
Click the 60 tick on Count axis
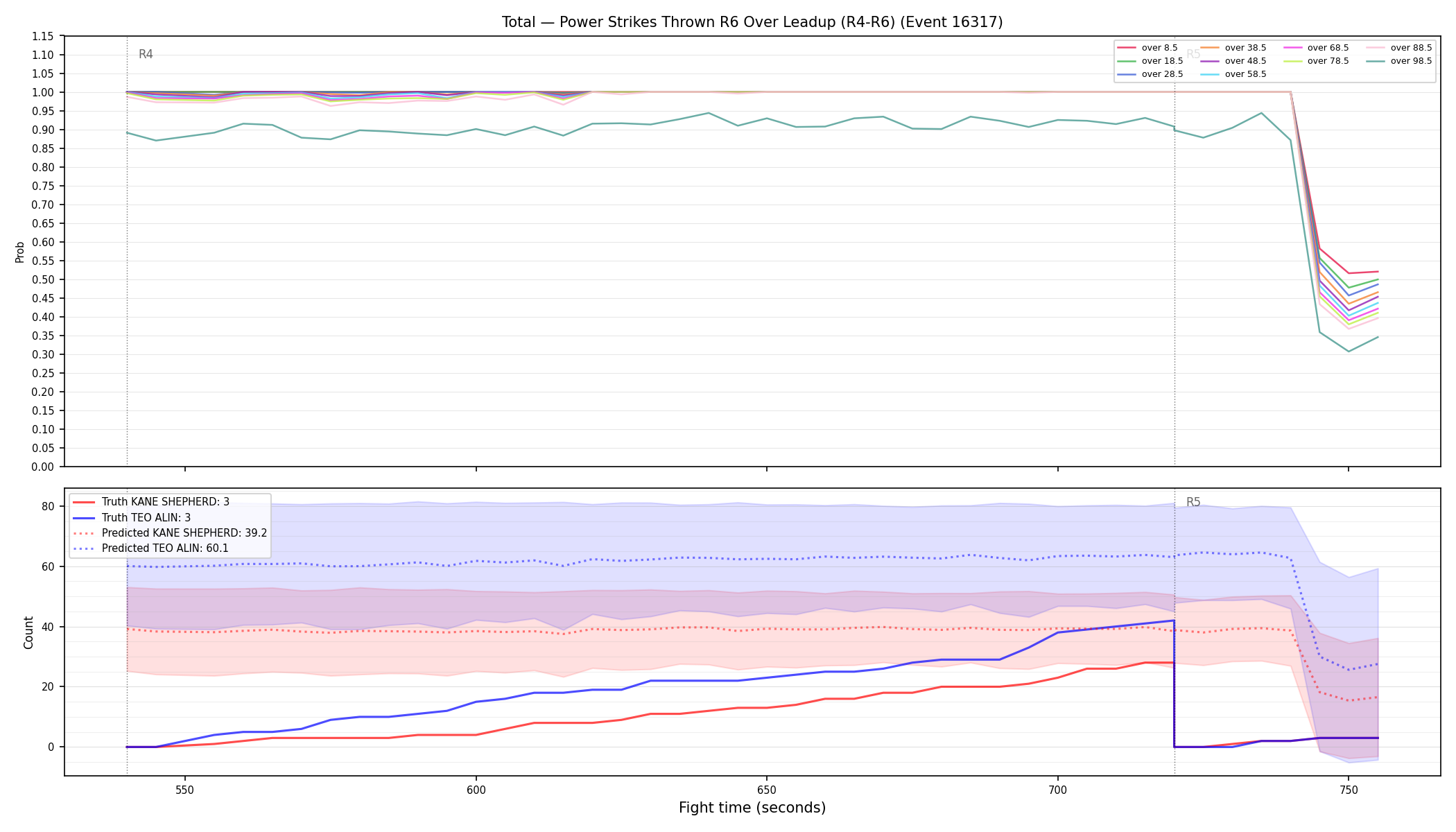pos(48,566)
